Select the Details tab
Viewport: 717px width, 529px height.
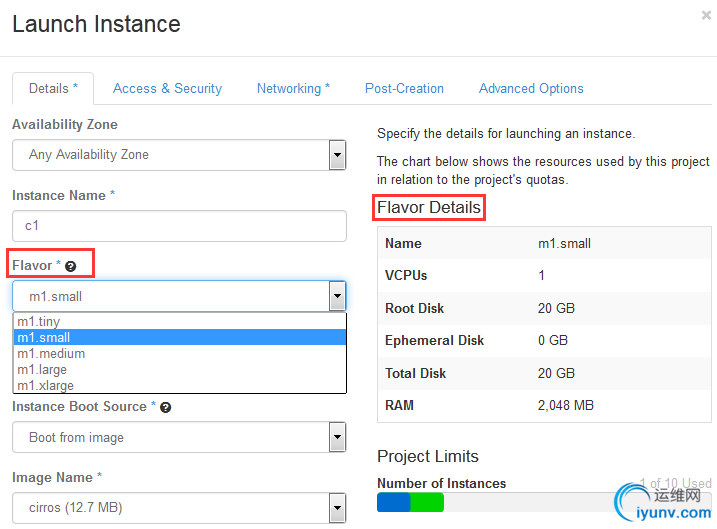[53, 88]
